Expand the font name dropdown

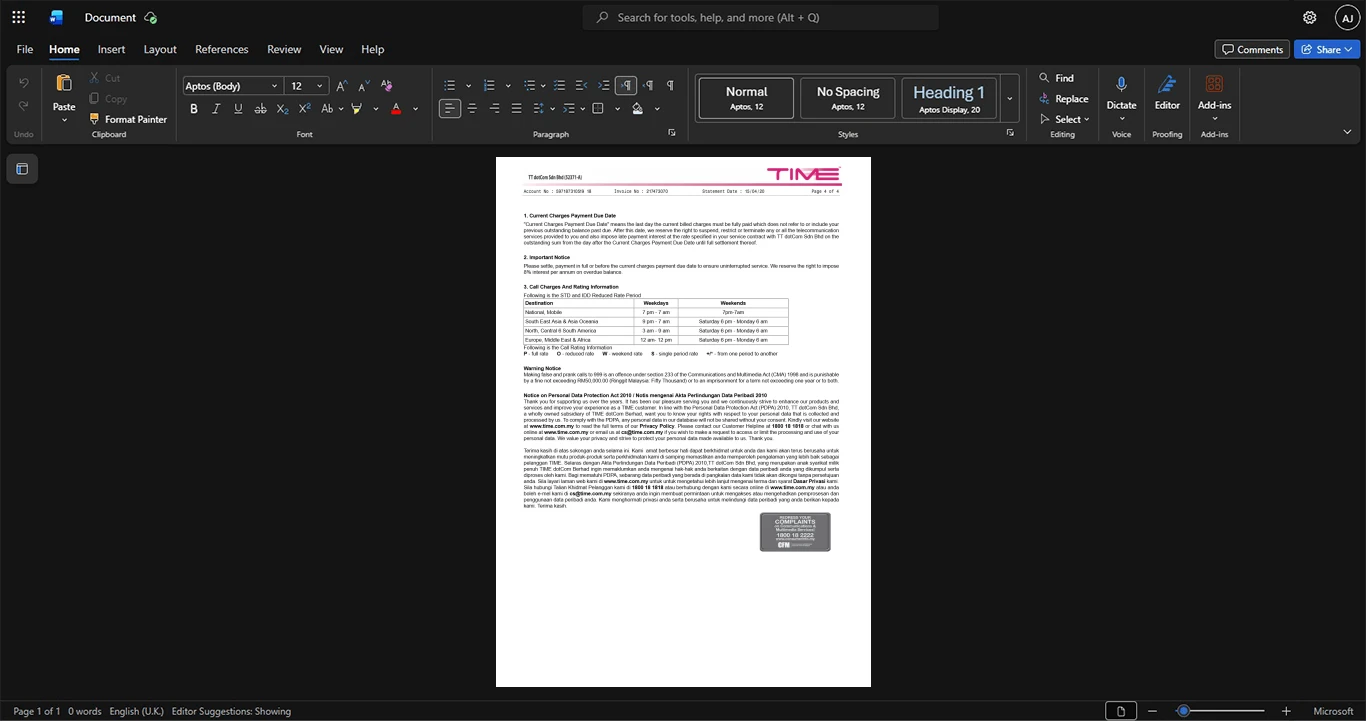pos(274,86)
